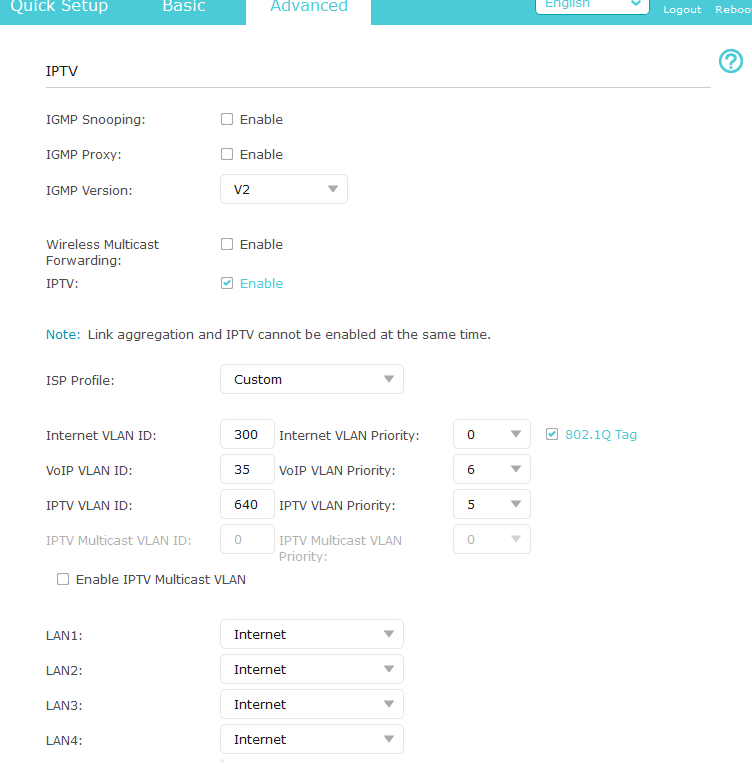Open the LAN1 mode dropdown
The image size is (752, 769).
click(312, 634)
